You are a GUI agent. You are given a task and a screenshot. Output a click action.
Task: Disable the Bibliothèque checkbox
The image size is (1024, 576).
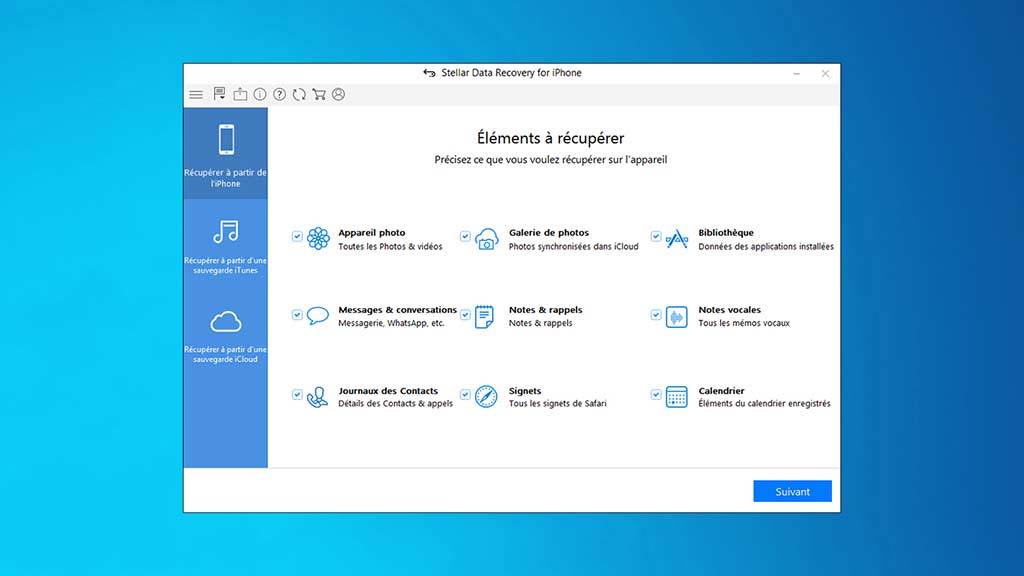pyautogui.click(x=656, y=237)
